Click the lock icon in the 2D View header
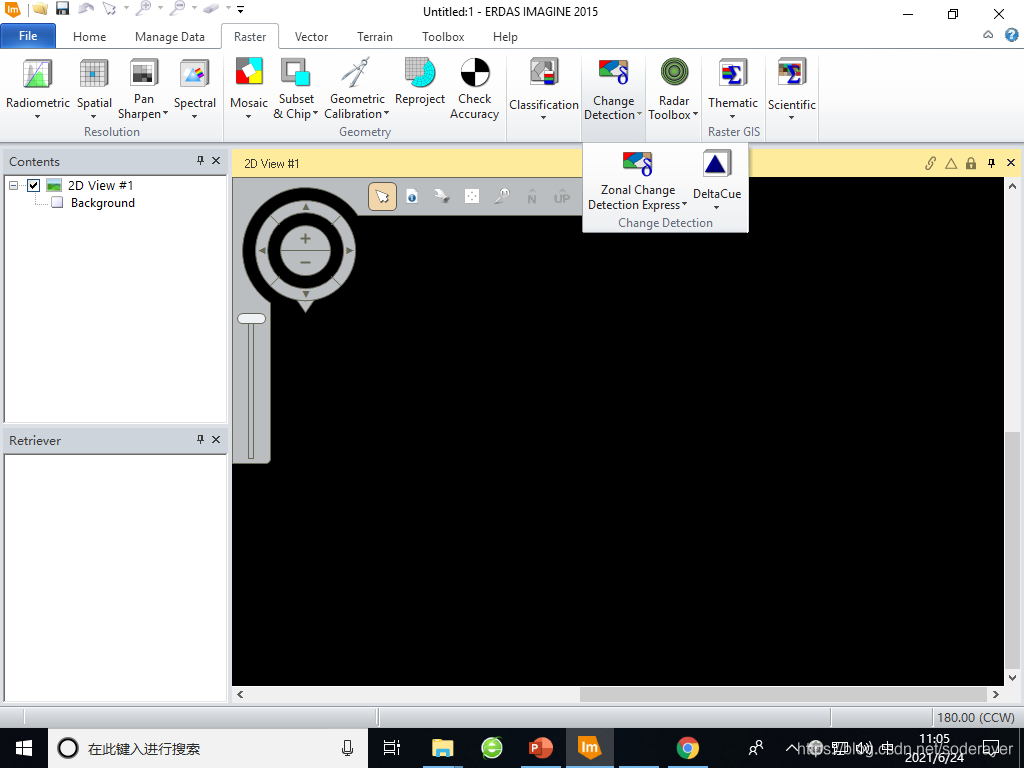This screenshot has width=1024, height=768. click(x=971, y=163)
